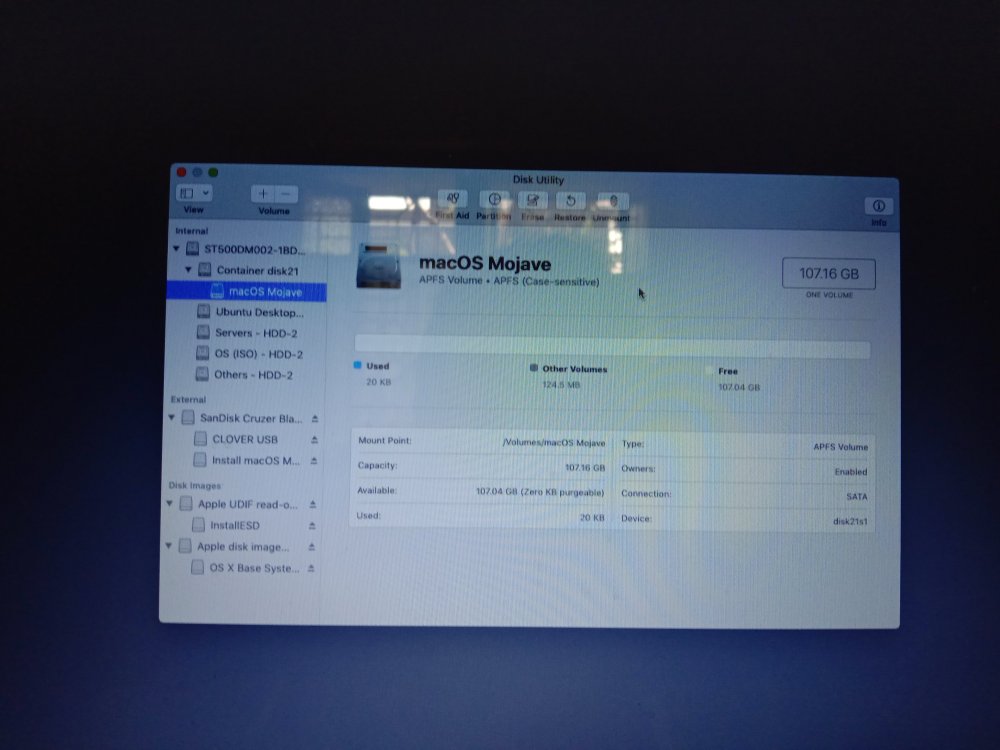Eject the Apple UDIF read-only image
This screenshot has height=750, width=1000.
[313, 504]
